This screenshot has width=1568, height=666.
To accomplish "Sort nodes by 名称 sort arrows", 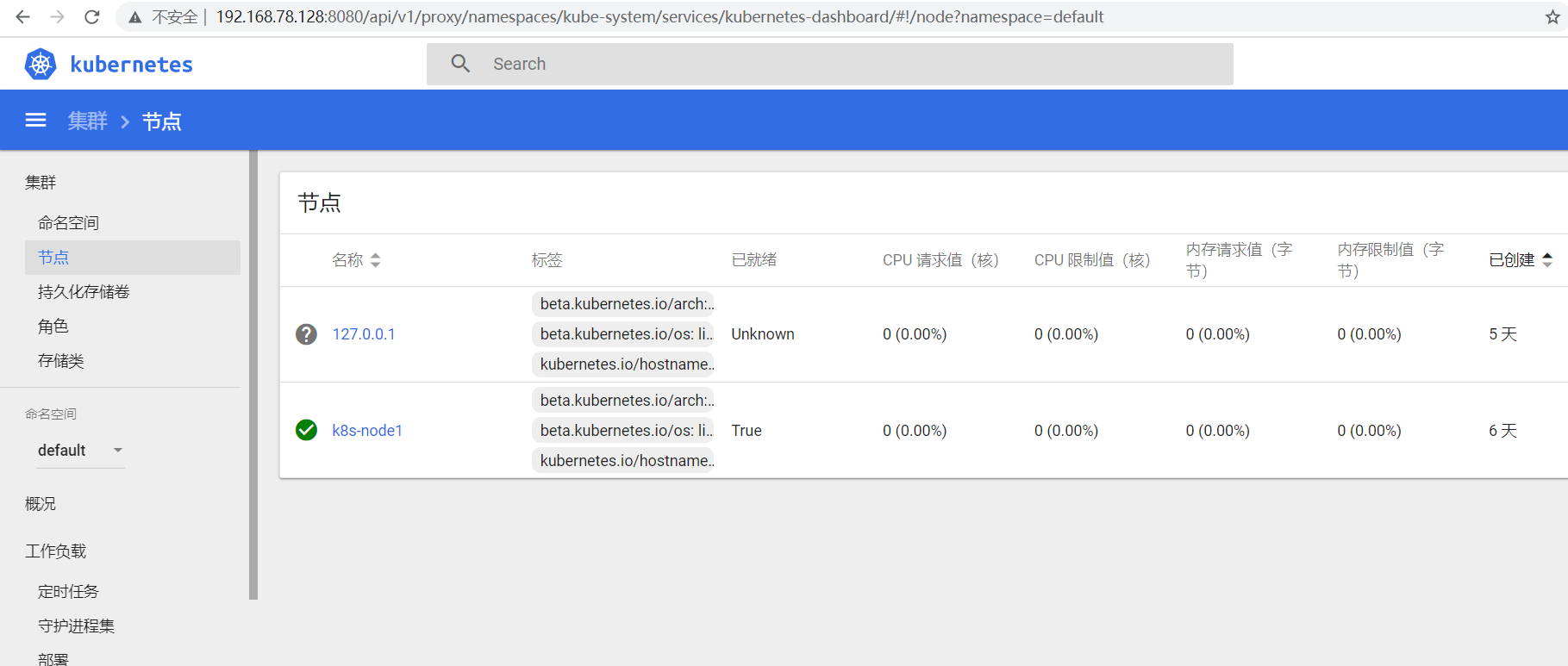I will coord(375,260).
